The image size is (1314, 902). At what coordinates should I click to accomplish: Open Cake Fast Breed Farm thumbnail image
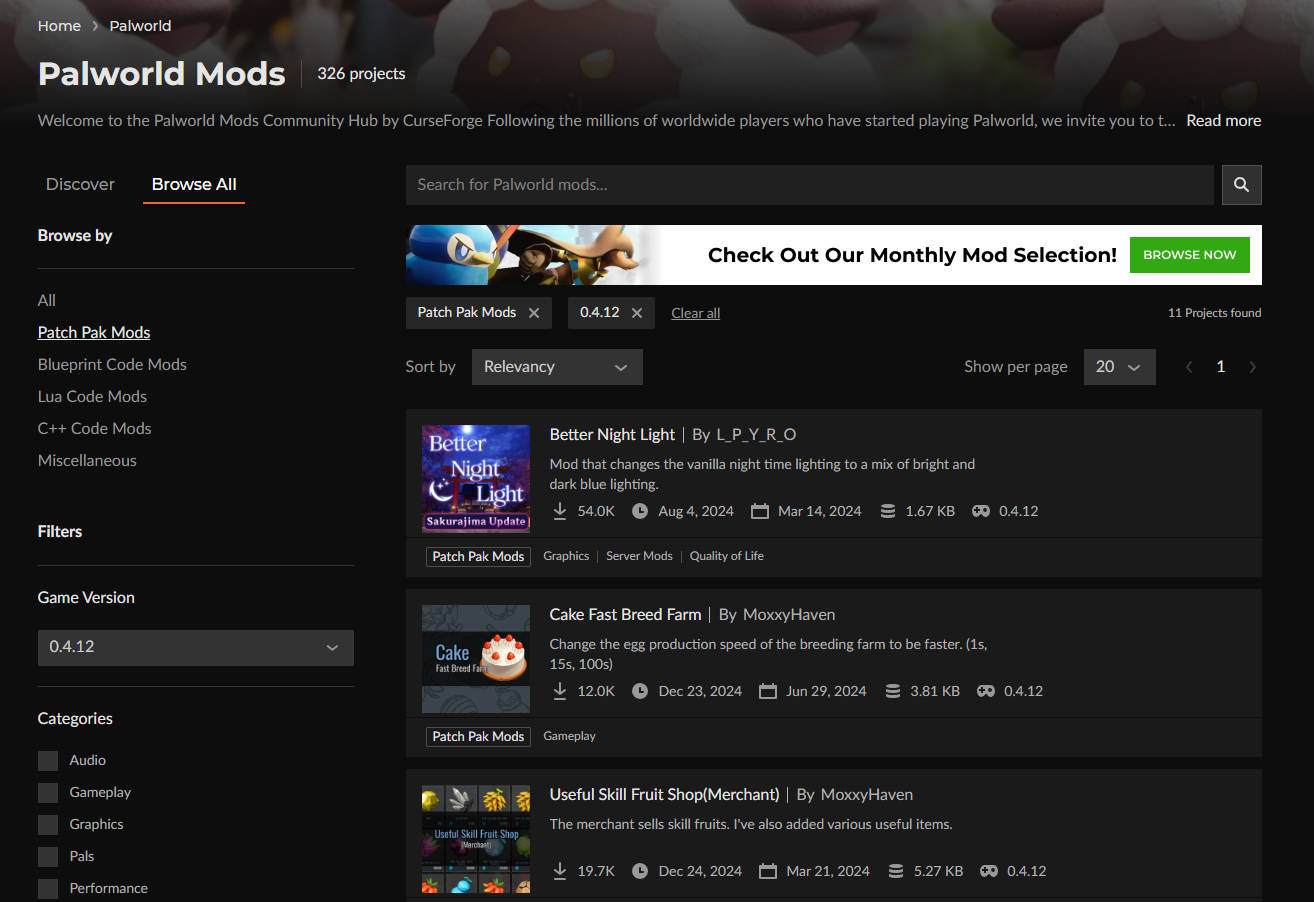pos(476,659)
